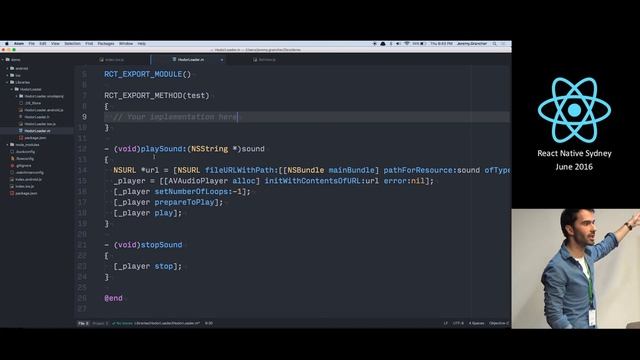Click the stopSound method declaration

coord(143,245)
